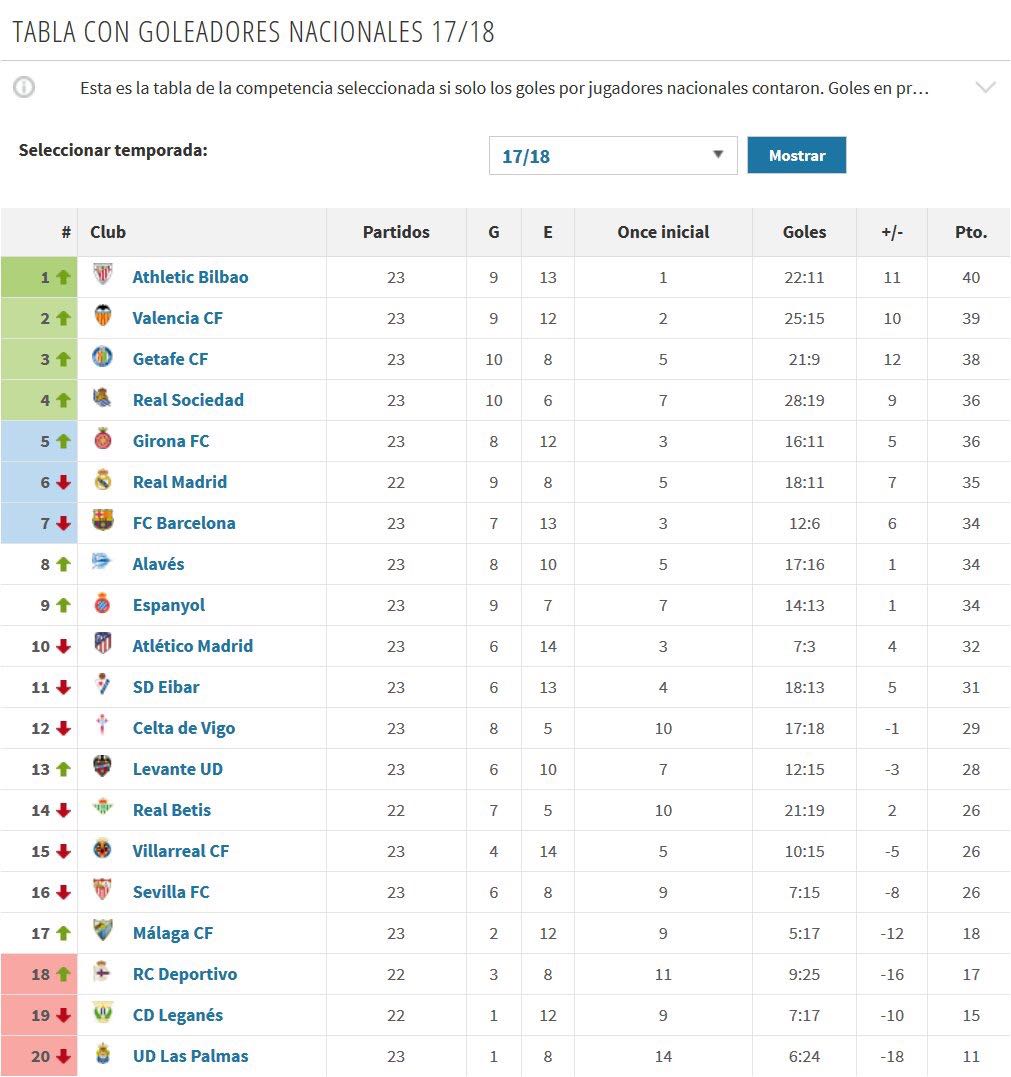Click the Getafe CF crest icon
The height and width of the screenshot is (1077, 1011).
point(103,358)
